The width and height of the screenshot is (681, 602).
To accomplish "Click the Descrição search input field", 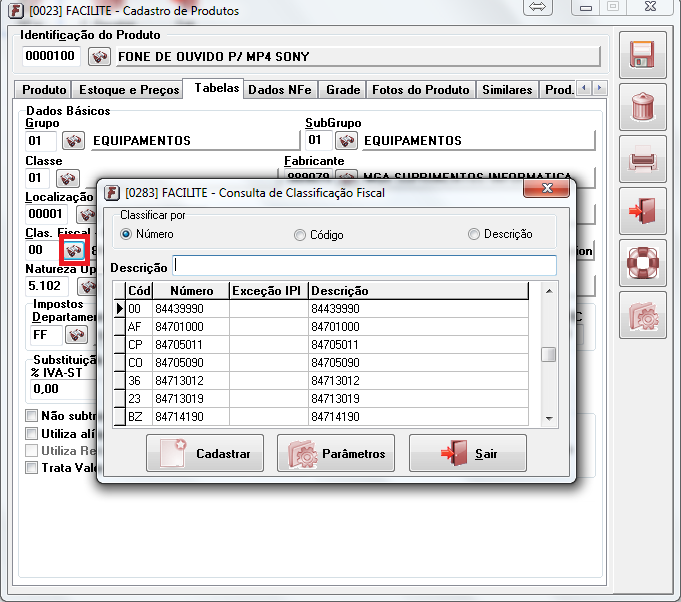I will (365, 266).
